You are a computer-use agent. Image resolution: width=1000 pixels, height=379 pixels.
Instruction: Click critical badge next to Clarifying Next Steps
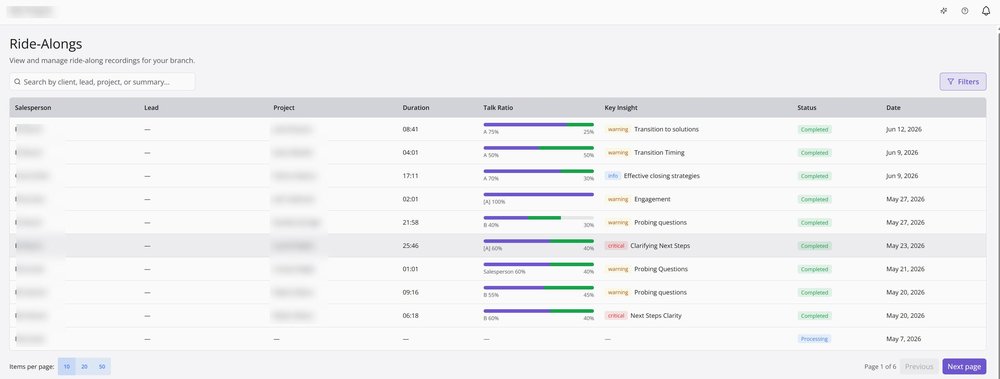616,246
